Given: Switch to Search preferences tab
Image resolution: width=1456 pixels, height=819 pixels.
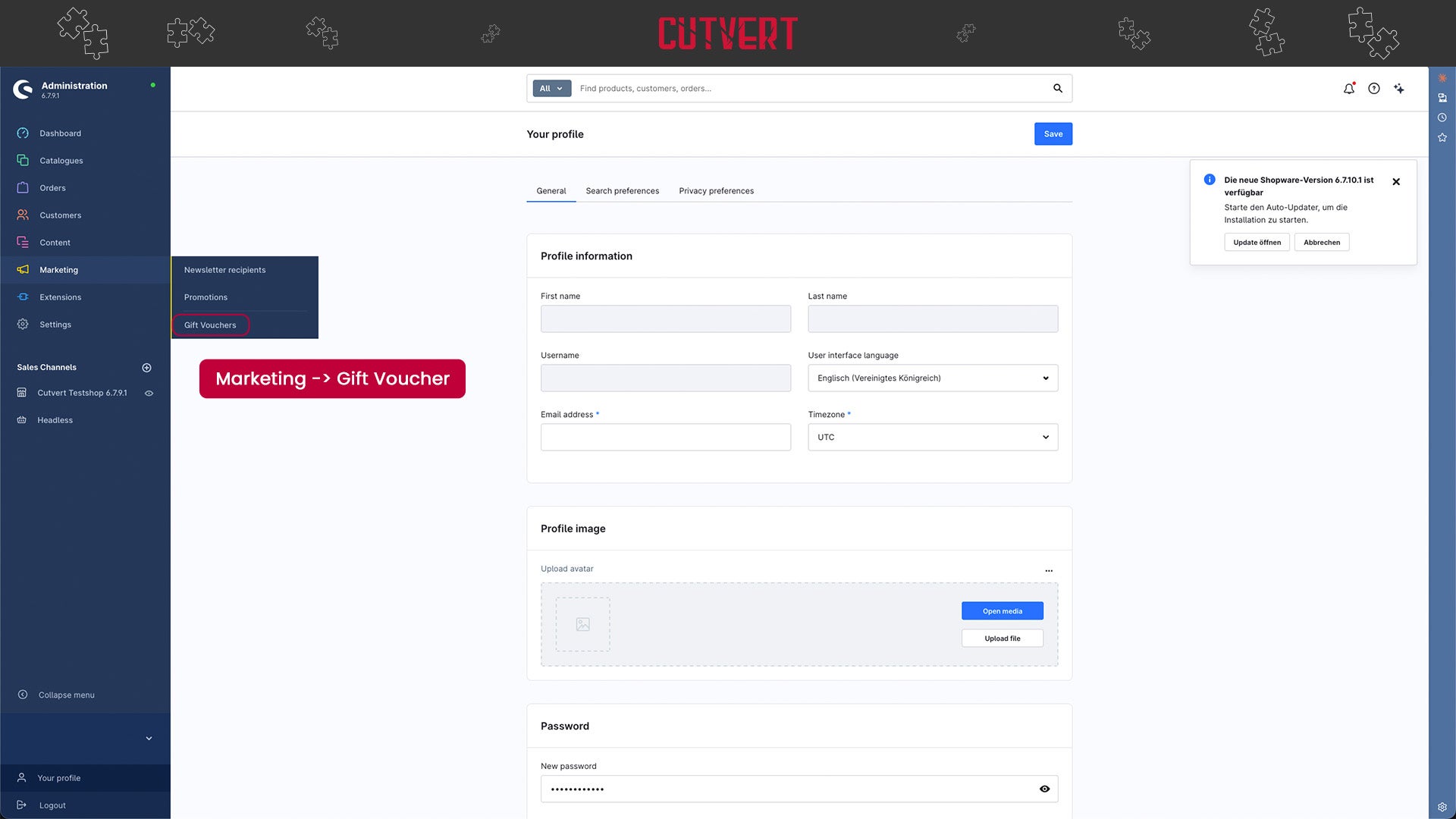Looking at the screenshot, I should (x=623, y=191).
